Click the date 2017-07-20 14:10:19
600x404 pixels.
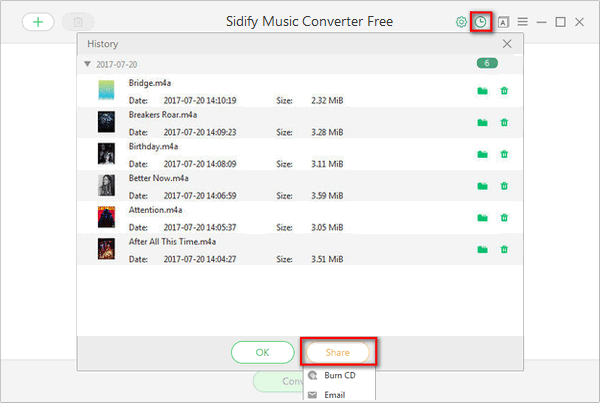200,101
